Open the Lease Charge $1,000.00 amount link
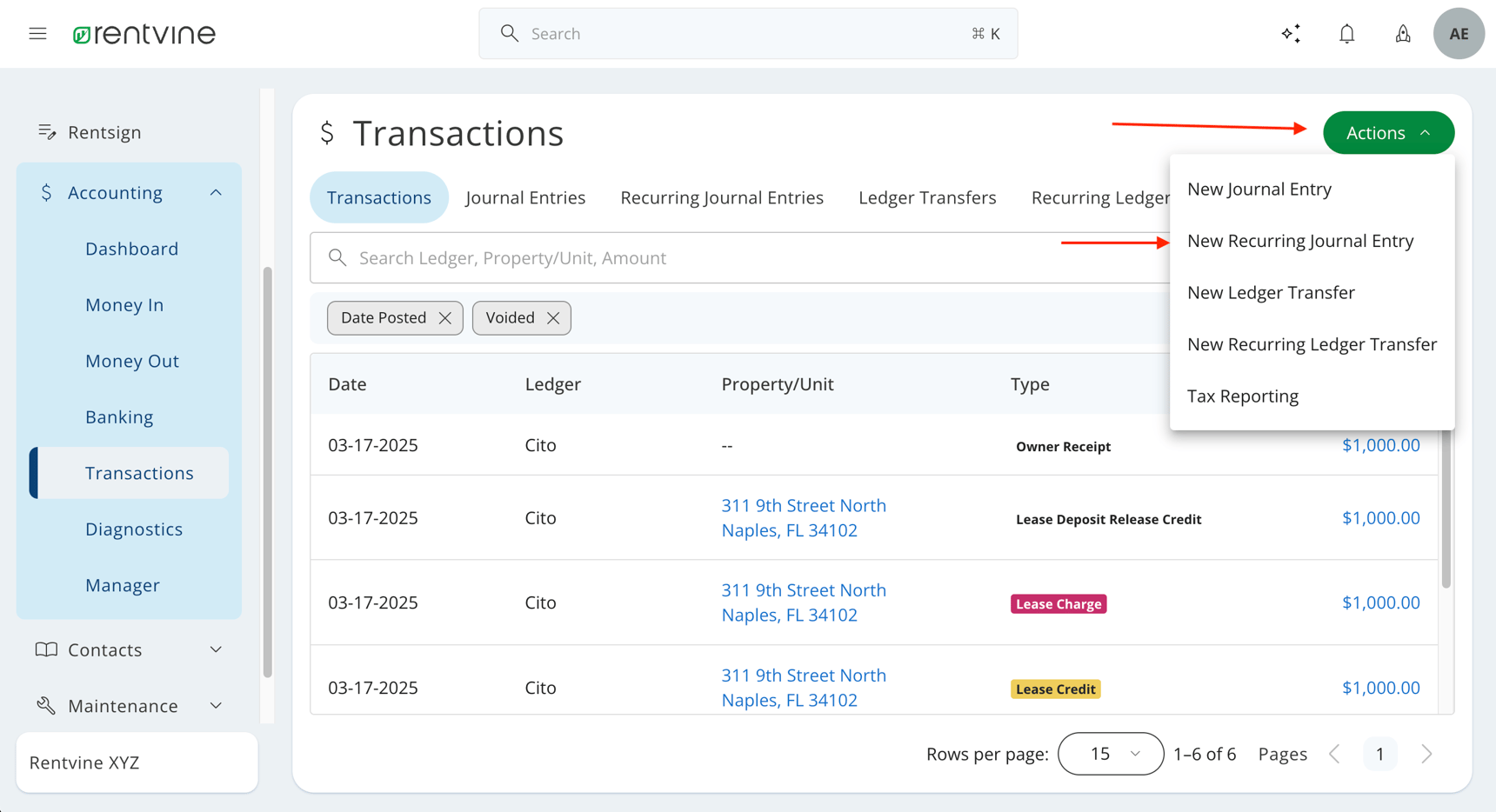The height and width of the screenshot is (812, 1496). click(x=1380, y=602)
